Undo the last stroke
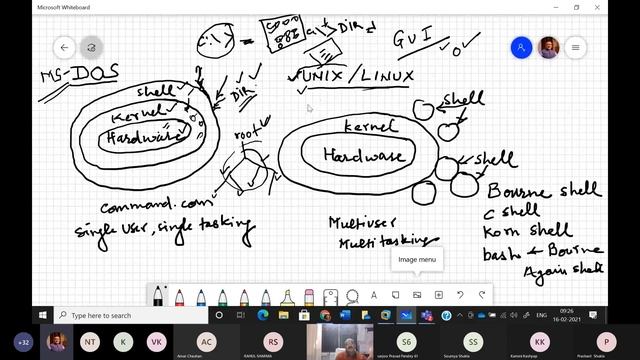640x360 pixels. 460,295
